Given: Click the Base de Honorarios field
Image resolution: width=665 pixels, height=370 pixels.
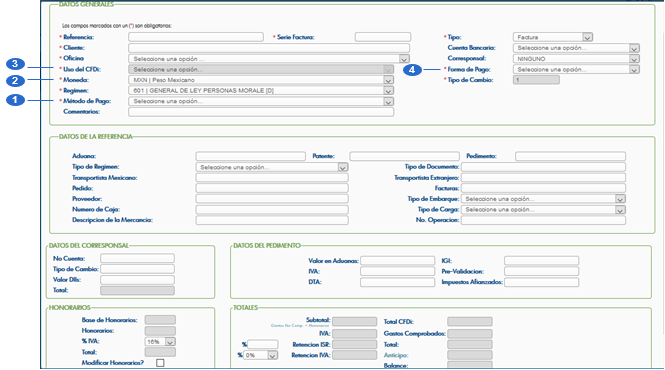Looking at the screenshot, I should point(160,320).
